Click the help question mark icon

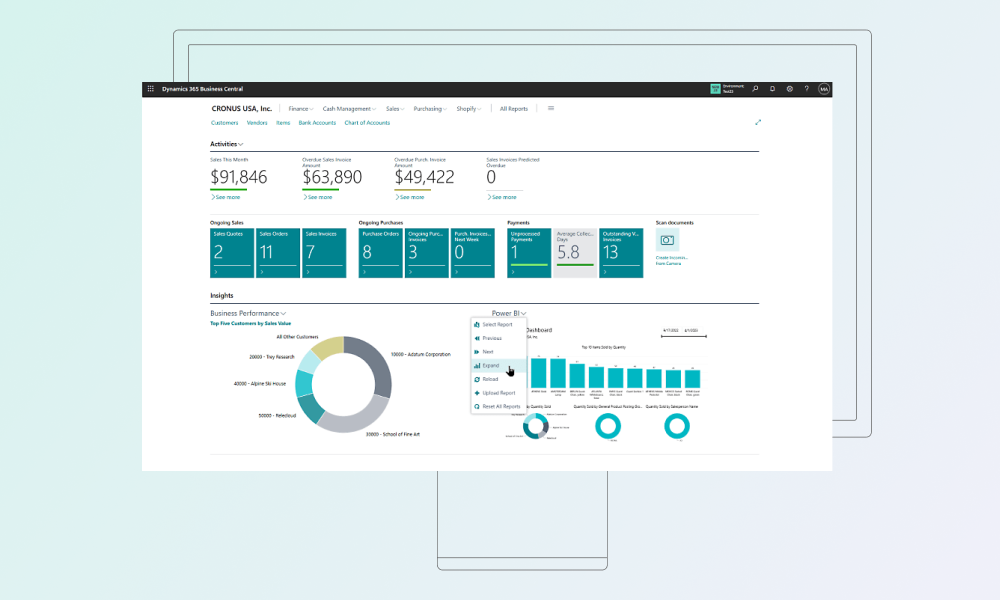806,89
